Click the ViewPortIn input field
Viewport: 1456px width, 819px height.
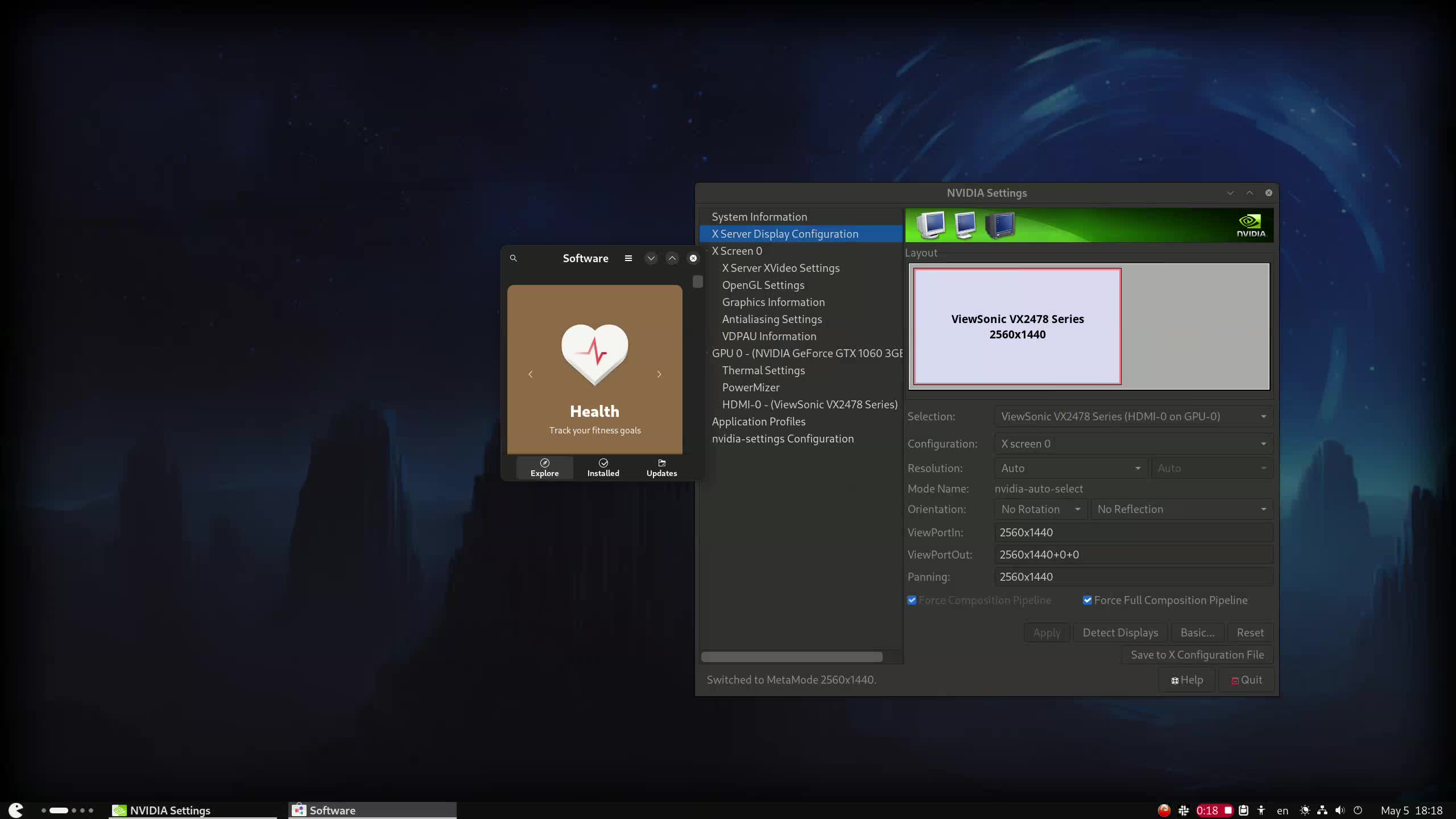[1134, 532]
